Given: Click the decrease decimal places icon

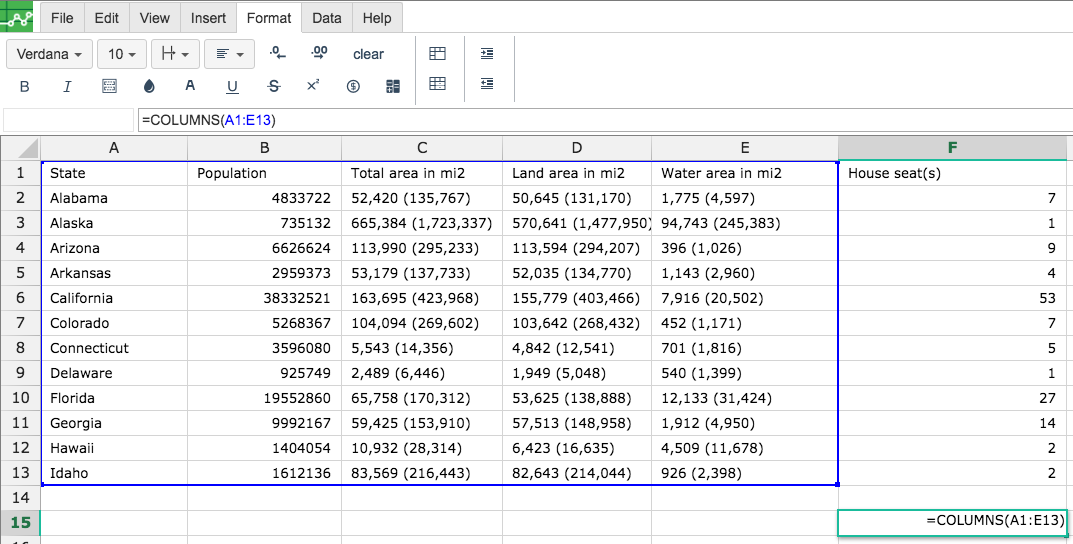Looking at the screenshot, I should click(x=278, y=54).
